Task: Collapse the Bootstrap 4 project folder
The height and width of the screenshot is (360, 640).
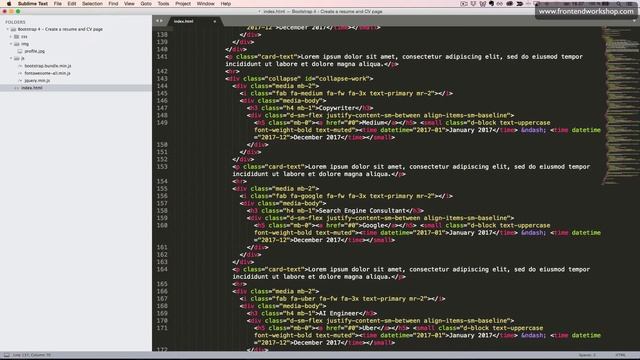Action: pos(7,29)
